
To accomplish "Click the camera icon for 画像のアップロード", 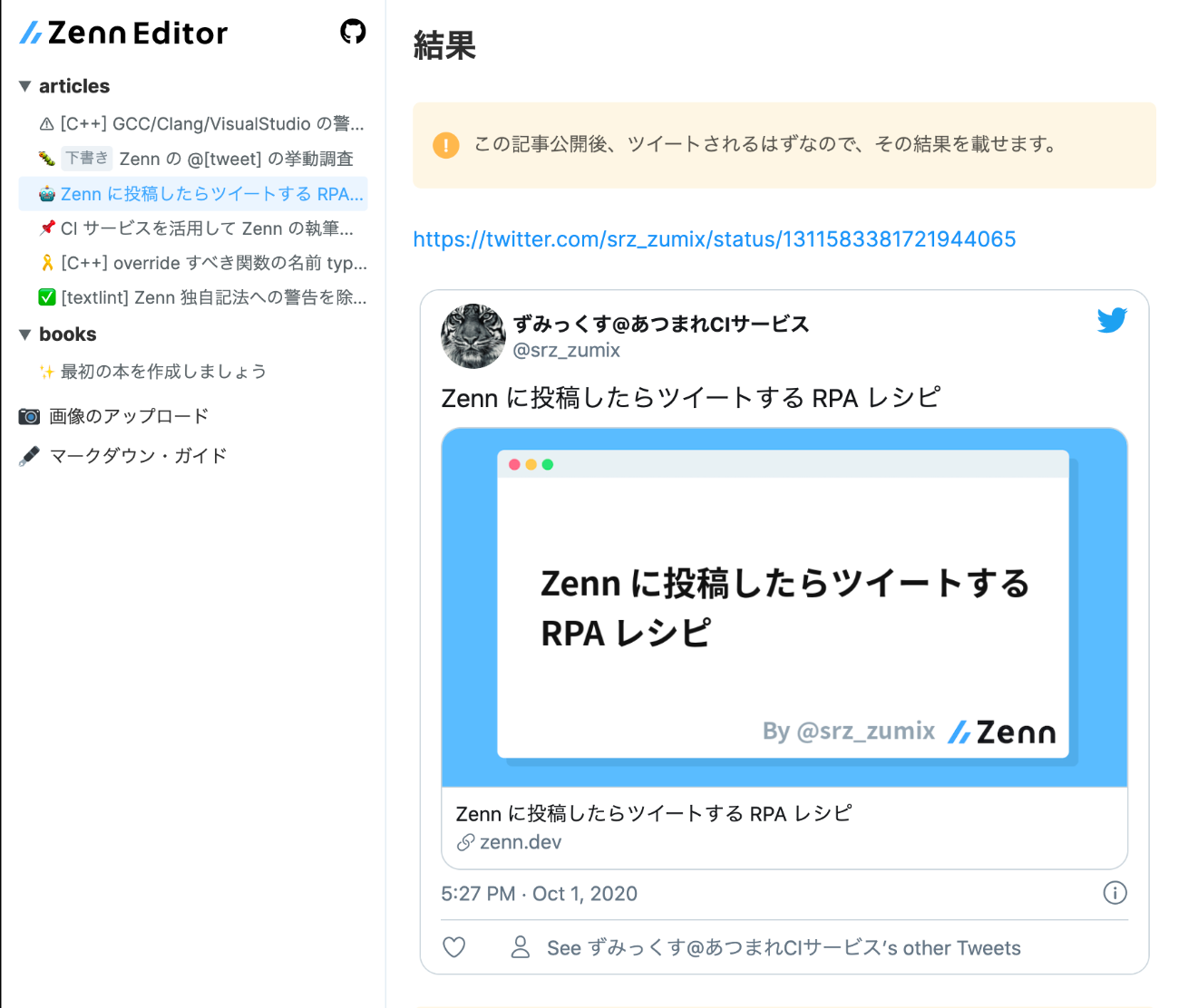I will (x=30, y=416).
